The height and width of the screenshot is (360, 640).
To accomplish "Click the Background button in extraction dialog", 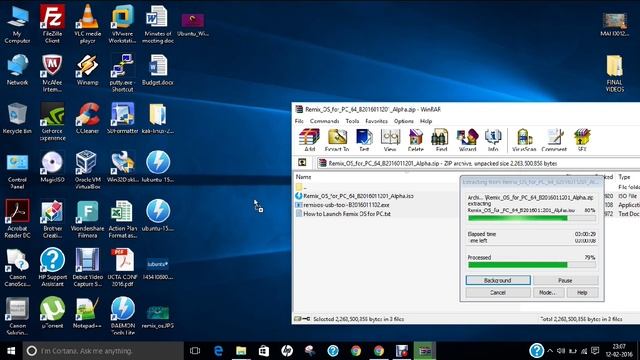I will [498, 280].
